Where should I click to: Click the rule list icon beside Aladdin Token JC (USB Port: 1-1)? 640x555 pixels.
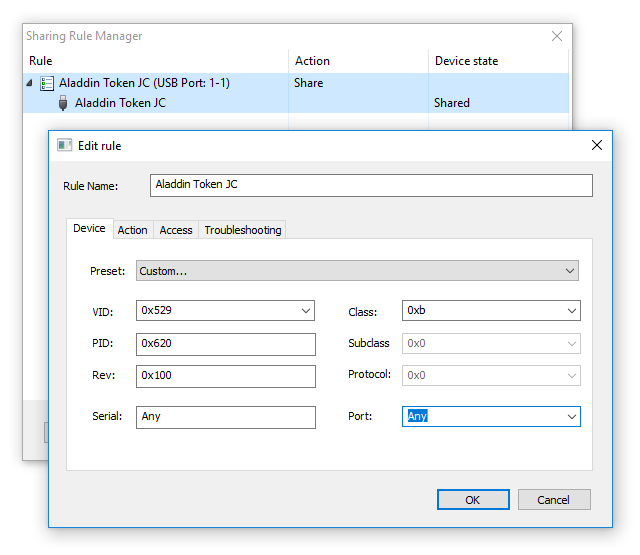(47, 83)
